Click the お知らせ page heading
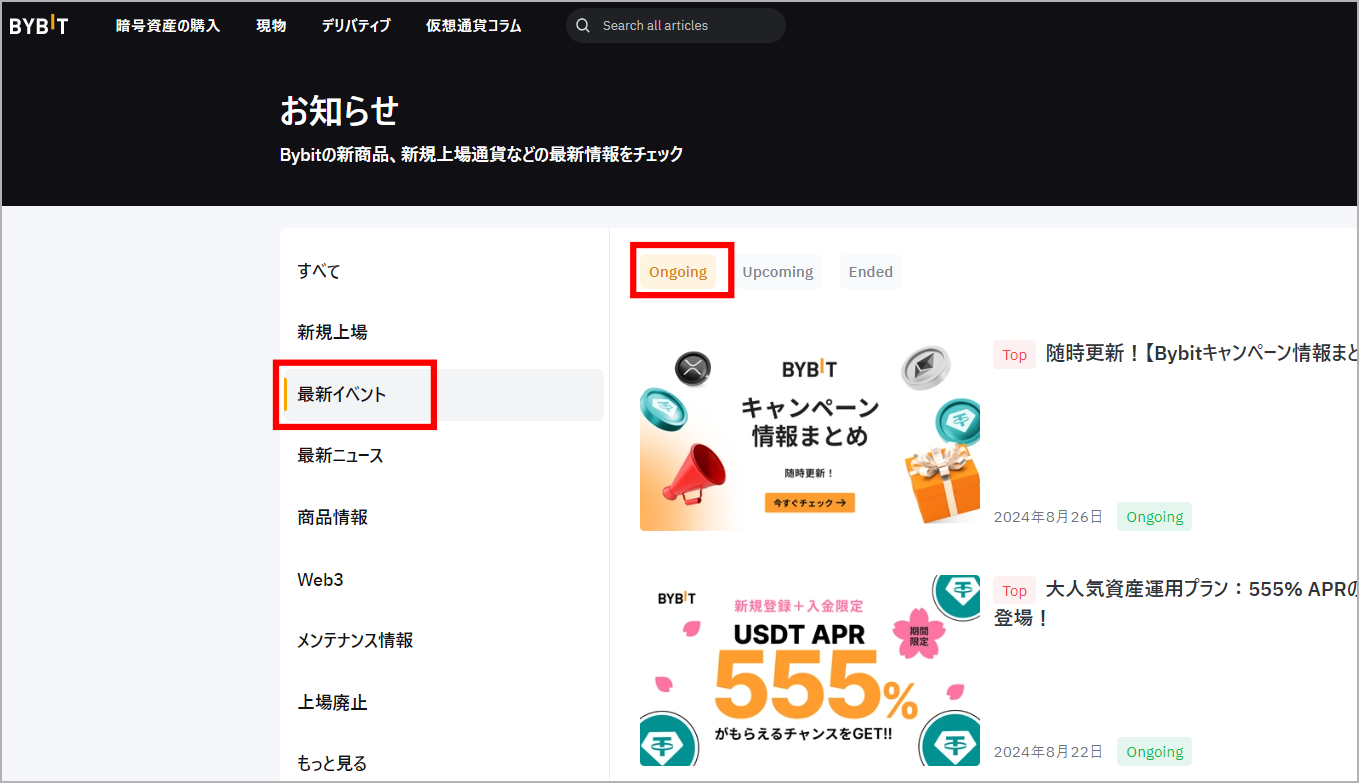 (x=339, y=111)
